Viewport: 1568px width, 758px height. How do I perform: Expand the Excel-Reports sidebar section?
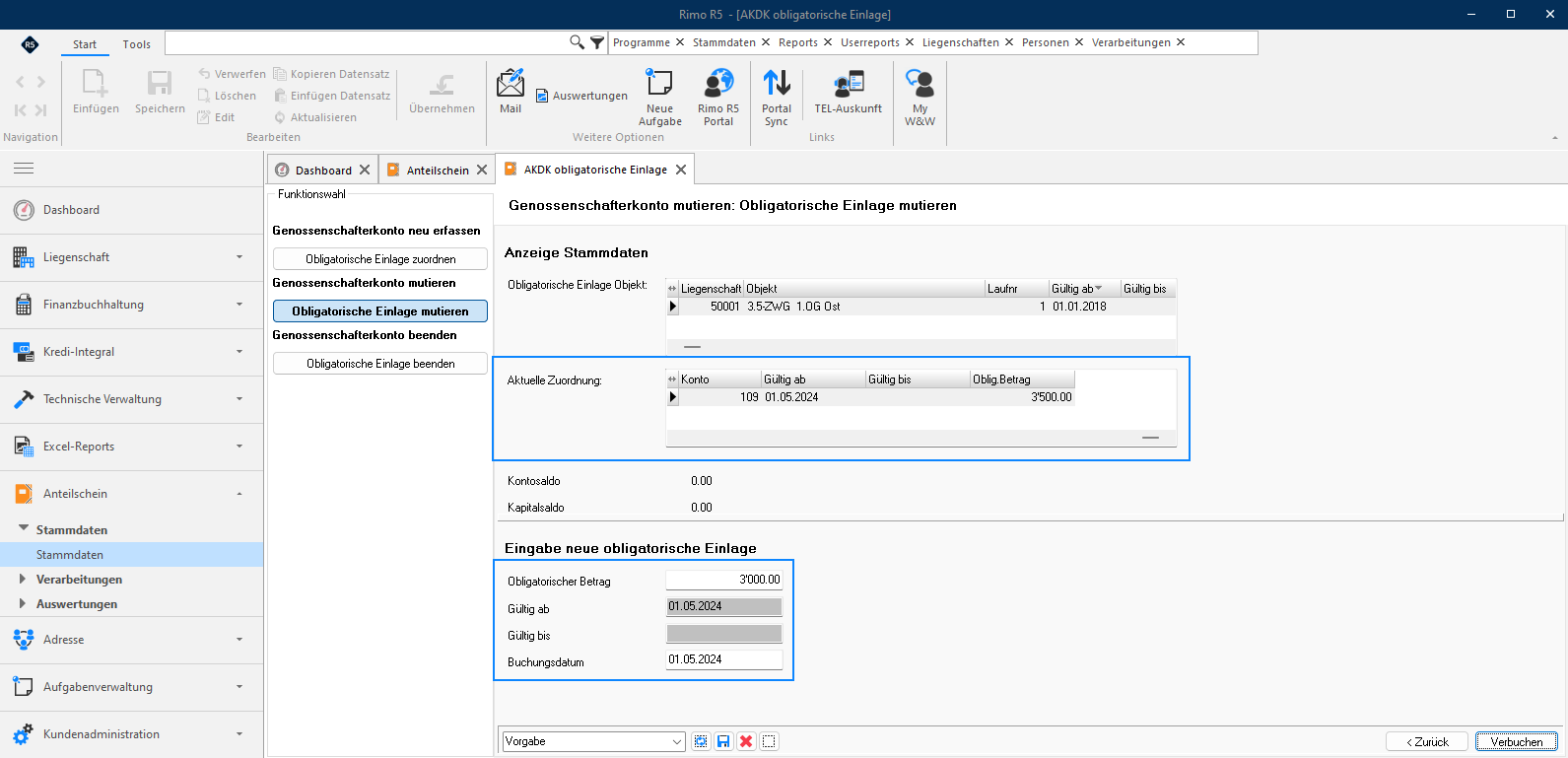pyautogui.click(x=132, y=447)
